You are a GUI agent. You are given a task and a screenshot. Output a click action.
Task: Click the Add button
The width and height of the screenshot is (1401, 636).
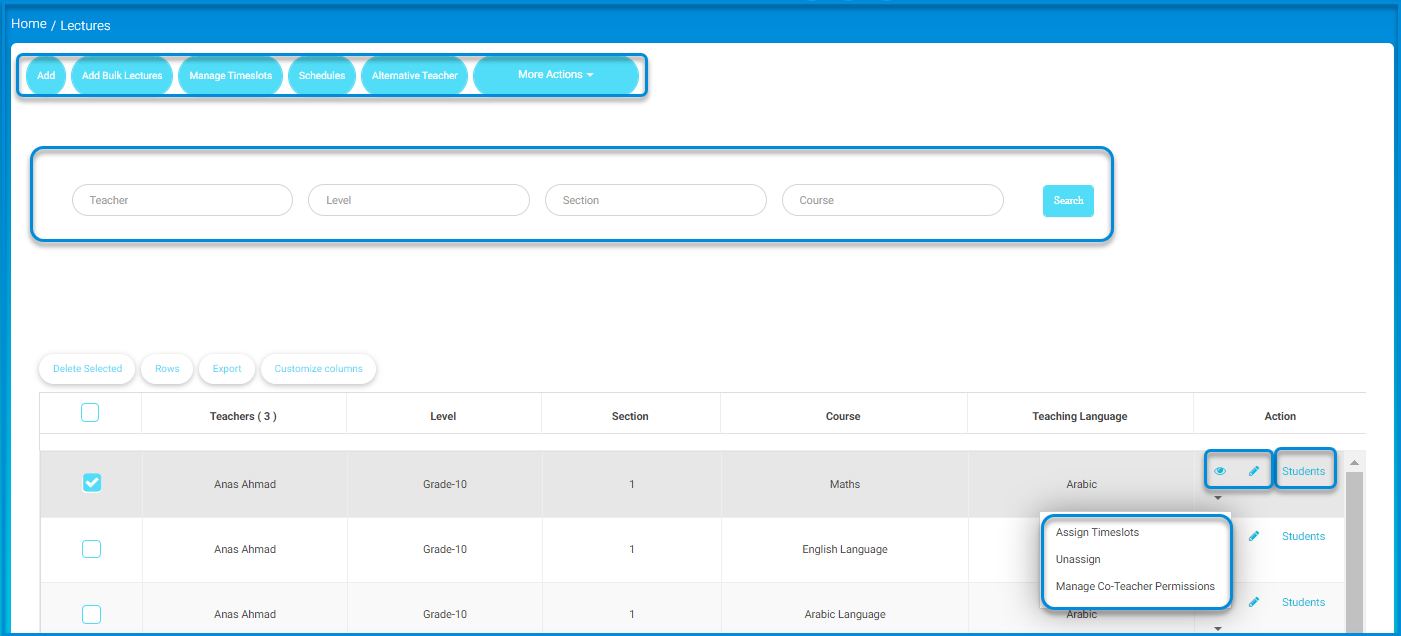[46, 76]
